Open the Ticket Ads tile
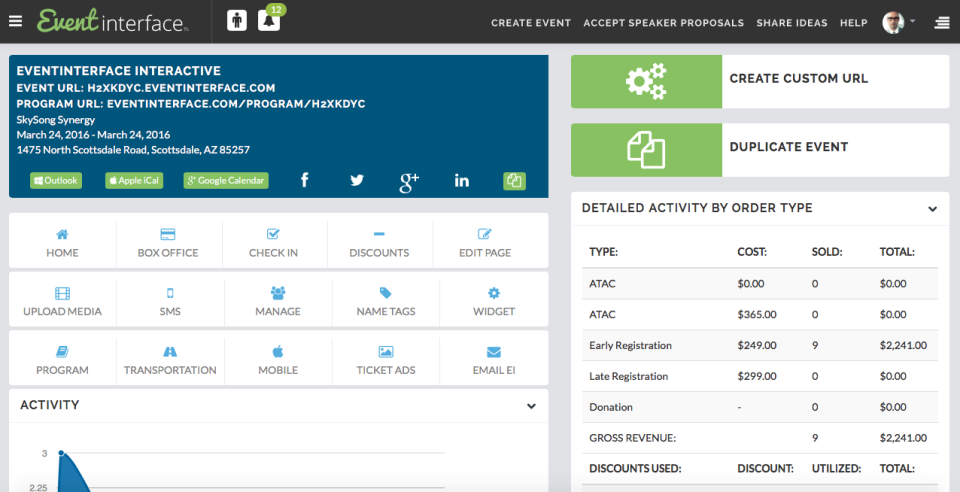This screenshot has height=492, width=960. tap(386, 360)
